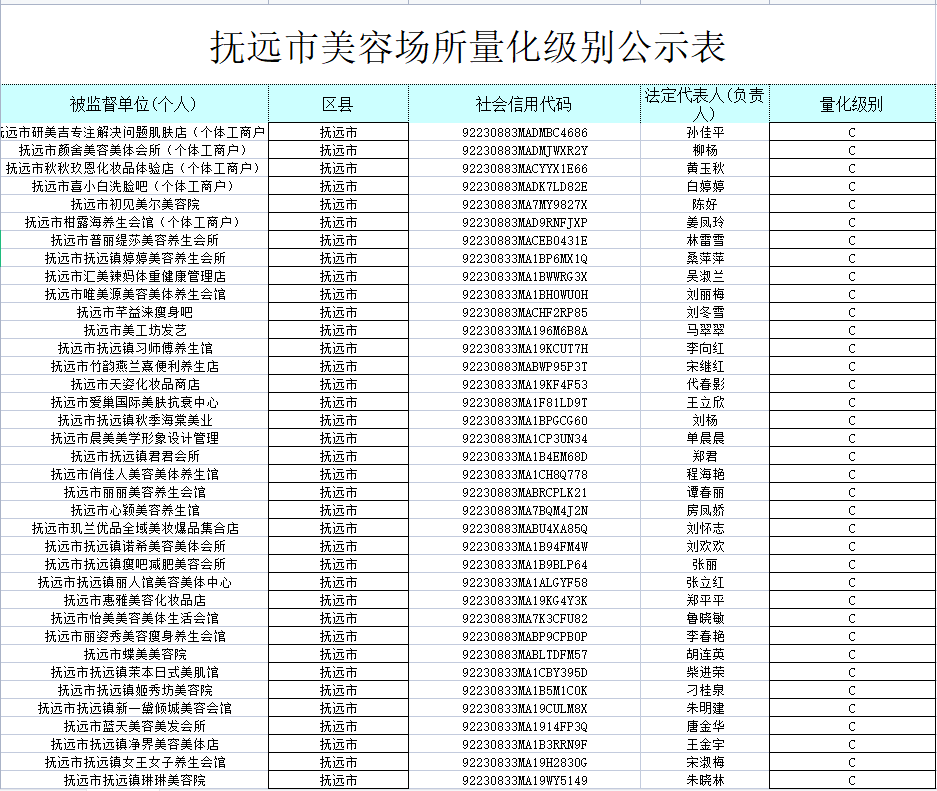Screen dimensions: 937x791
Task: Select the representative 马翠翠
Action: (x=705, y=330)
